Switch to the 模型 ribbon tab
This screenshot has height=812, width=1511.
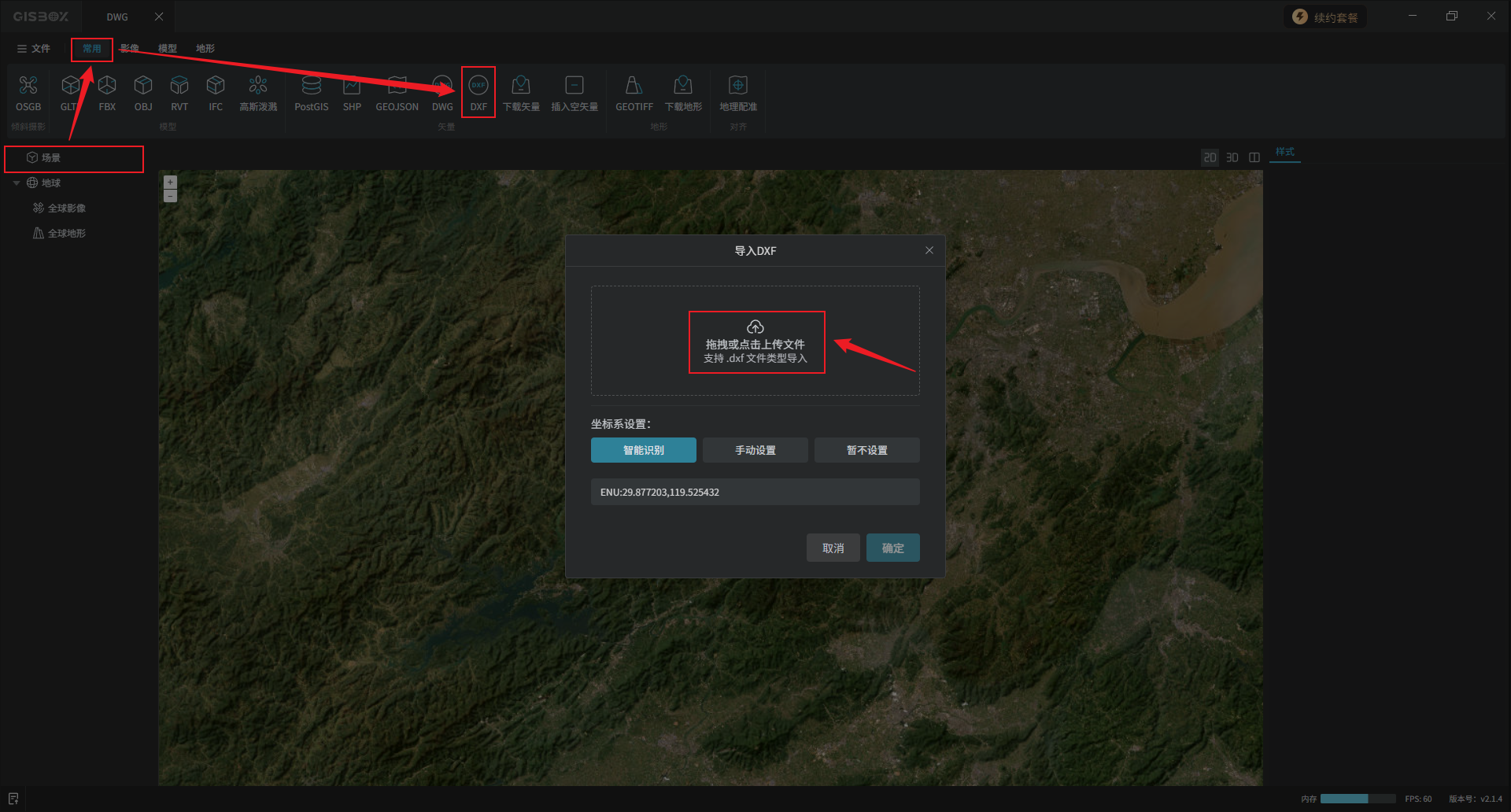pos(167,49)
